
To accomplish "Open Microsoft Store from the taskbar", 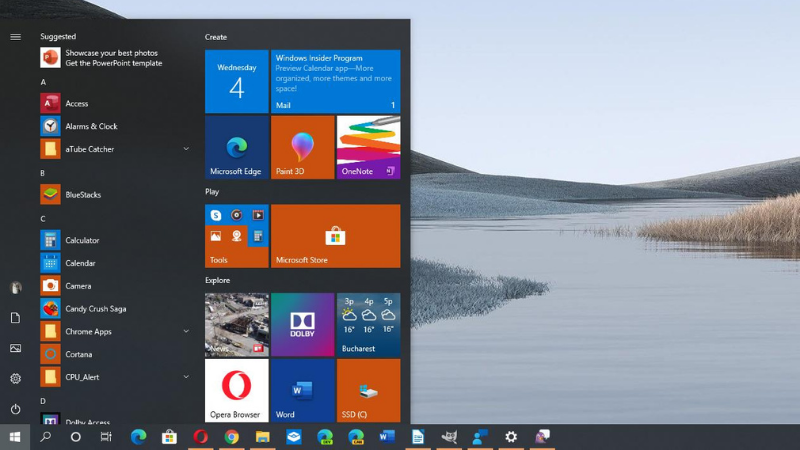I will (169, 437).
